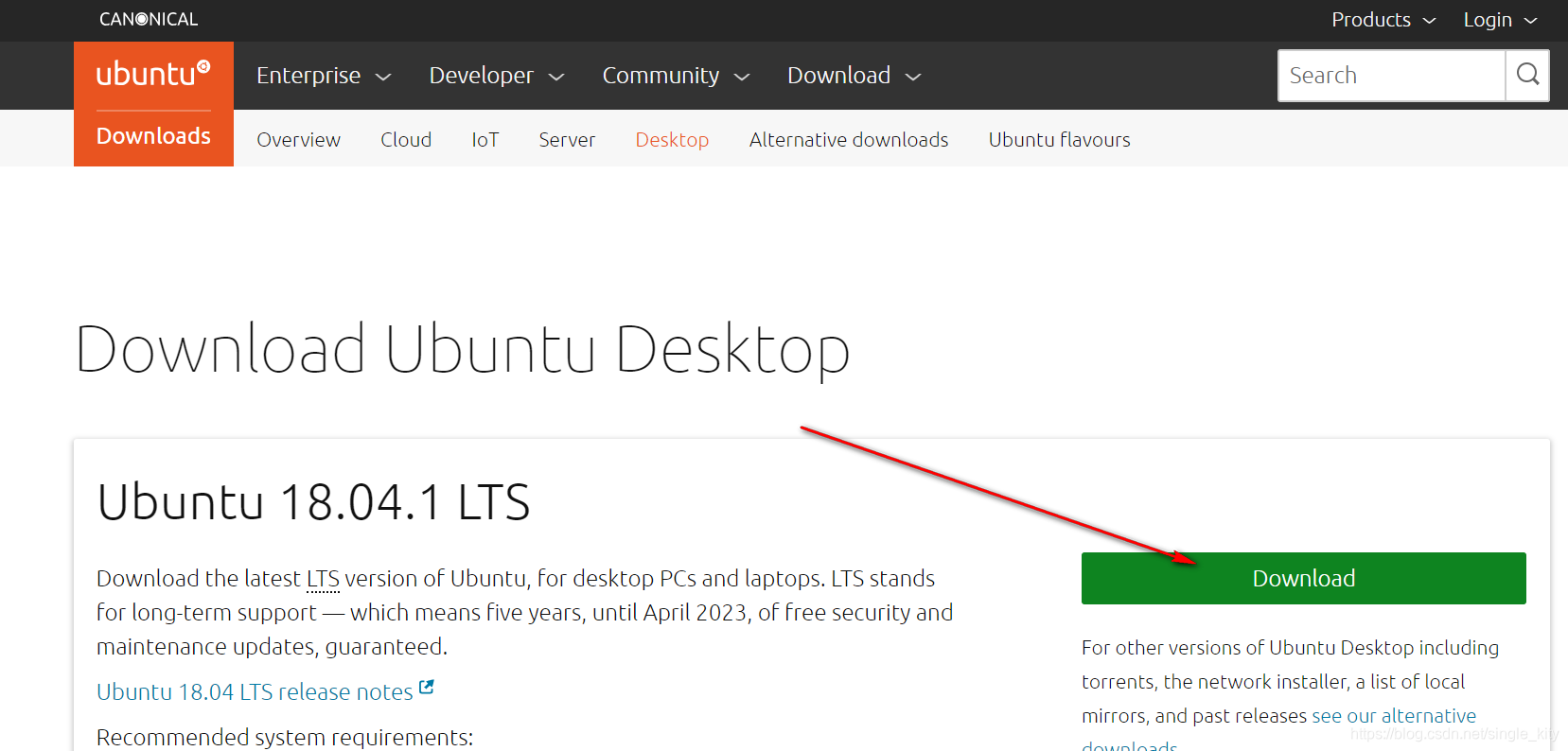Open the Server tab
1568x751 pixels.
tap(567, 140)
